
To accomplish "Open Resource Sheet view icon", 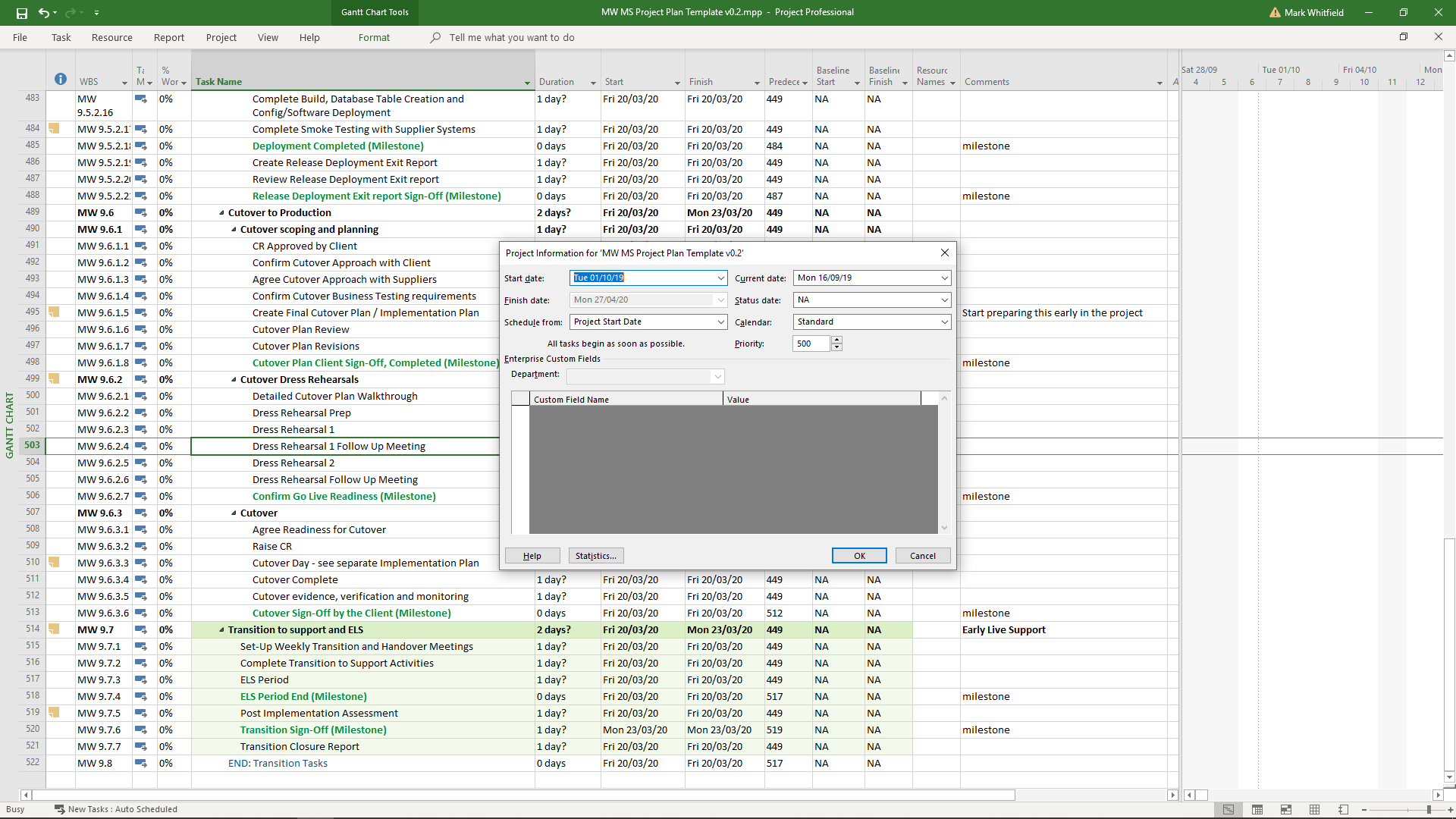I will coord(1315,809).
